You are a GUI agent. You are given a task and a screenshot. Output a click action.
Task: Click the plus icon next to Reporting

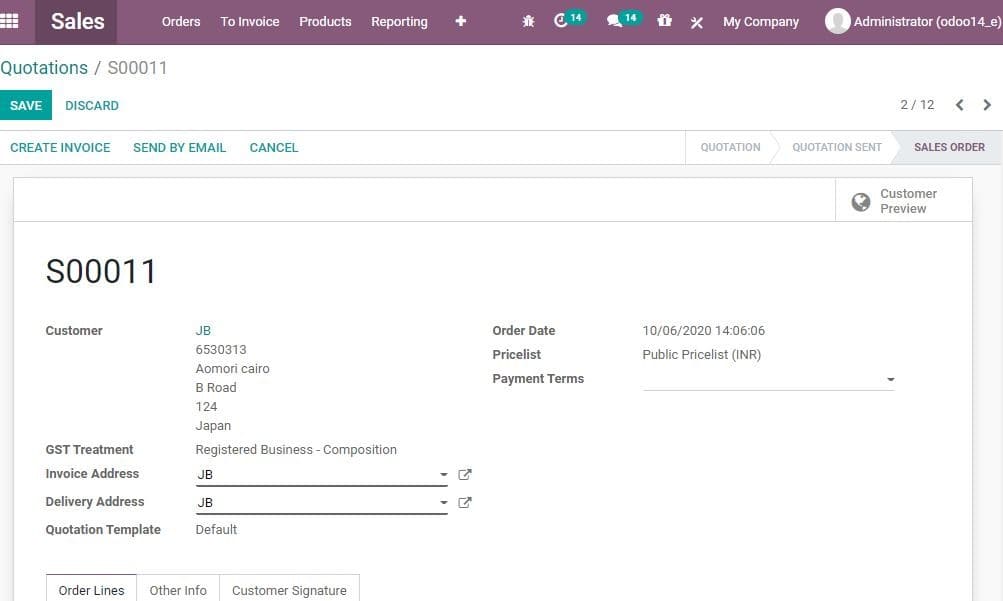click(460, 21)
